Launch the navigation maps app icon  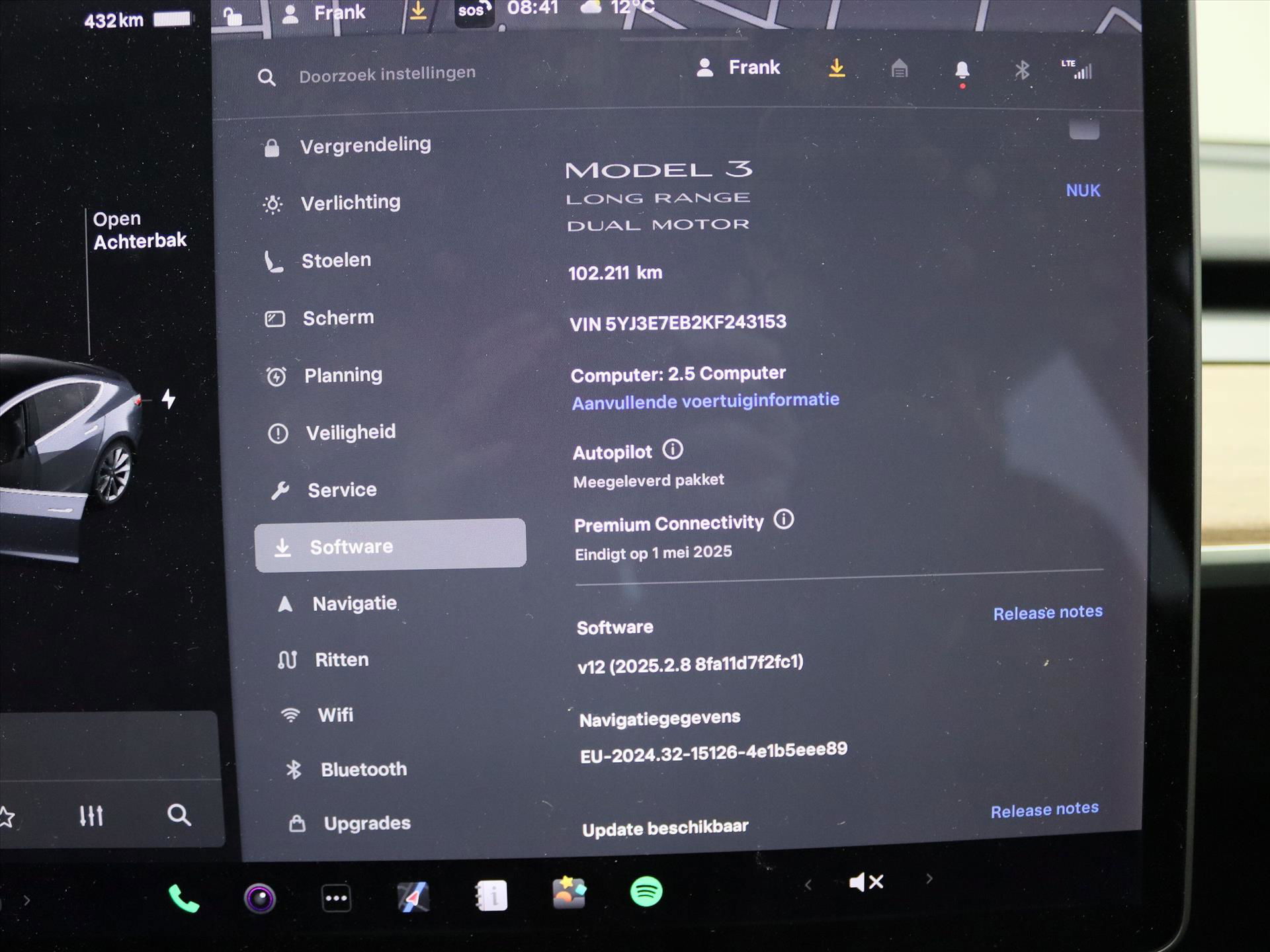click(x=413, y=897)
